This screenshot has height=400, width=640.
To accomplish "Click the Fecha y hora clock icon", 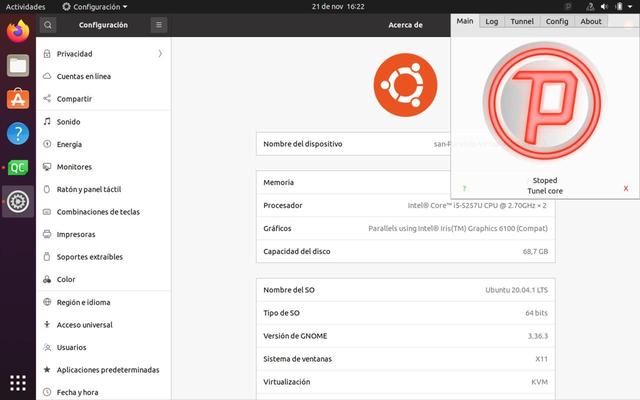I will (x=47, y=392).
